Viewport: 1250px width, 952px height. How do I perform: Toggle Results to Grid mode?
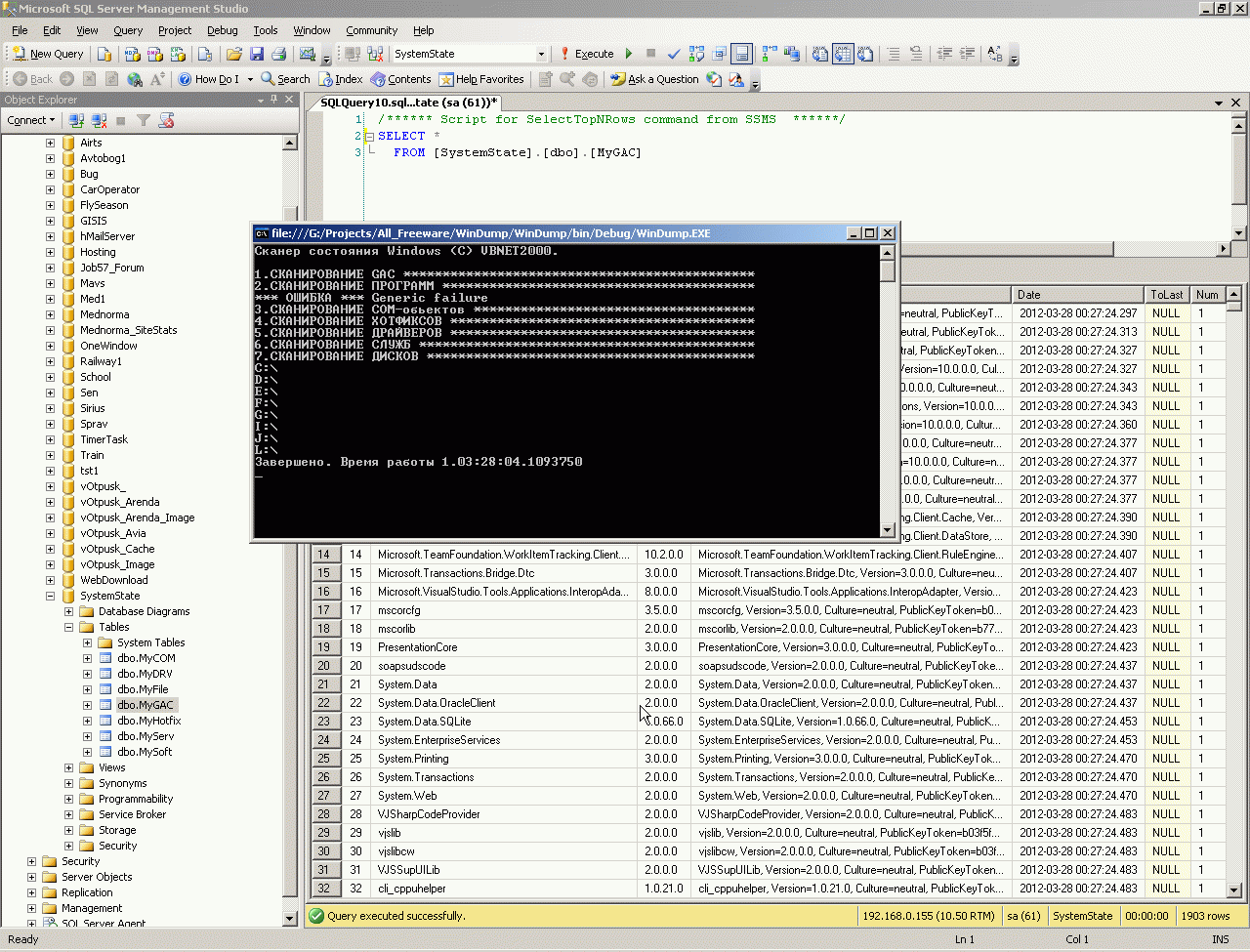coord(843,54)
